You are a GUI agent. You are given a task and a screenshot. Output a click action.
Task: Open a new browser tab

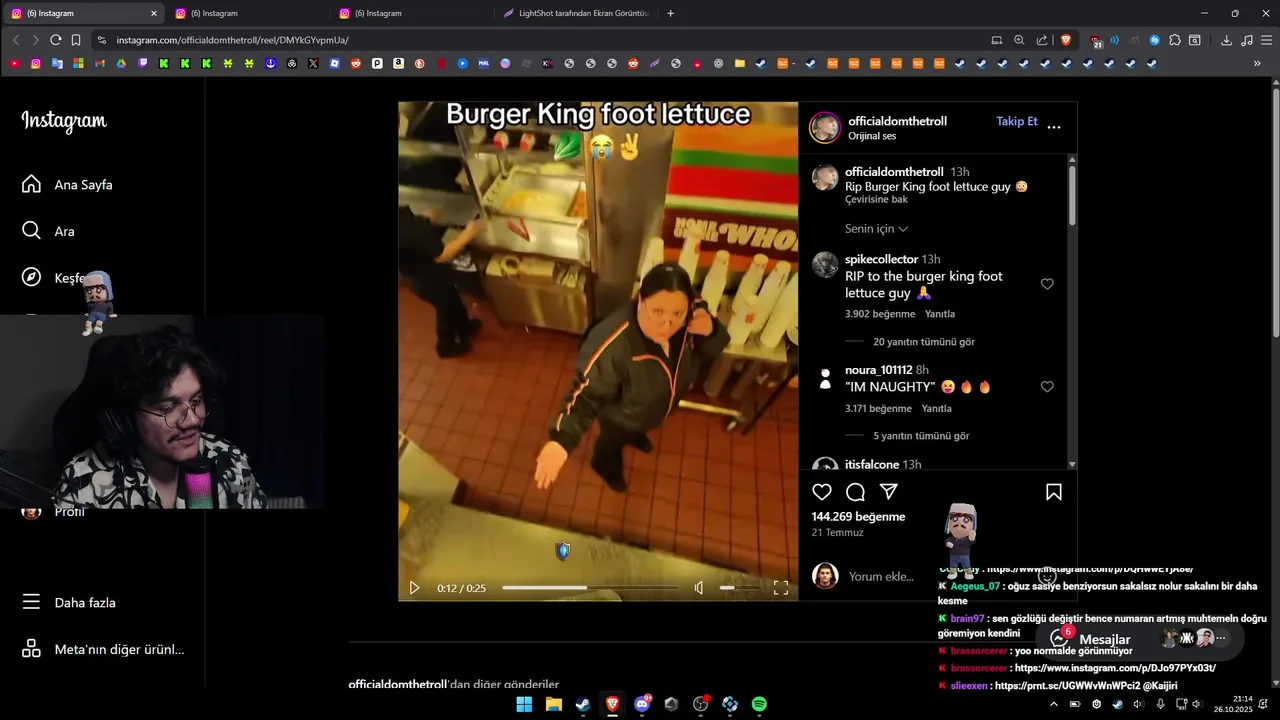(670, 13)
